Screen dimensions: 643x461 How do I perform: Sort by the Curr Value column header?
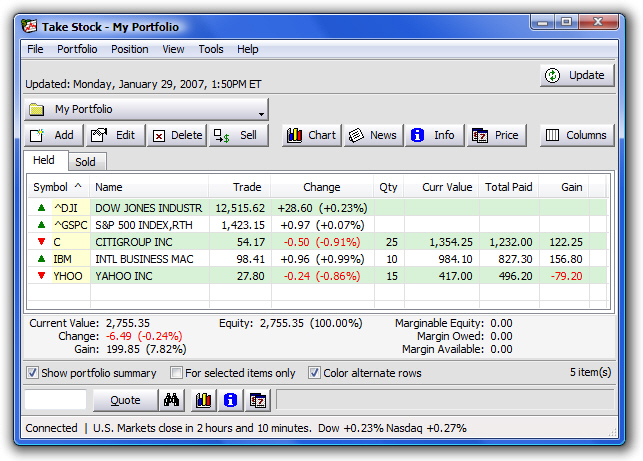coord(441,187)
